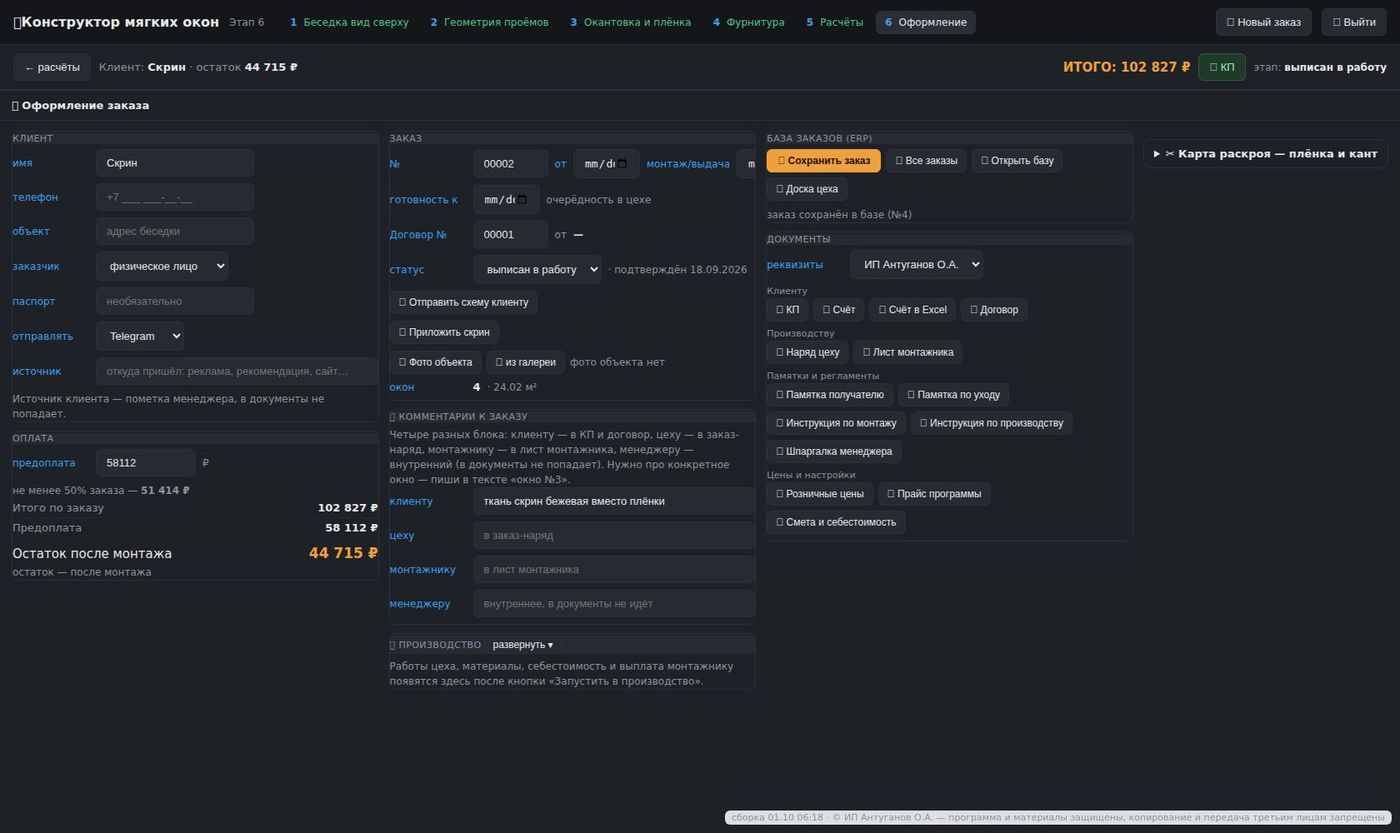Click the Фото объекта button
Viewport: 1400px width, 833px height.
pos(435,362)
